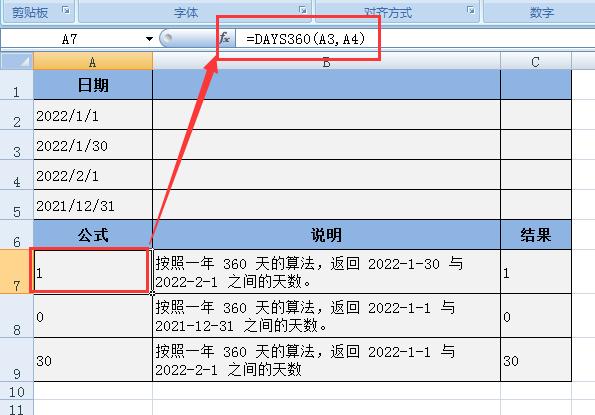595x415 pixels.
Task: Click the 说明 header cell
Action: [326, 235]
